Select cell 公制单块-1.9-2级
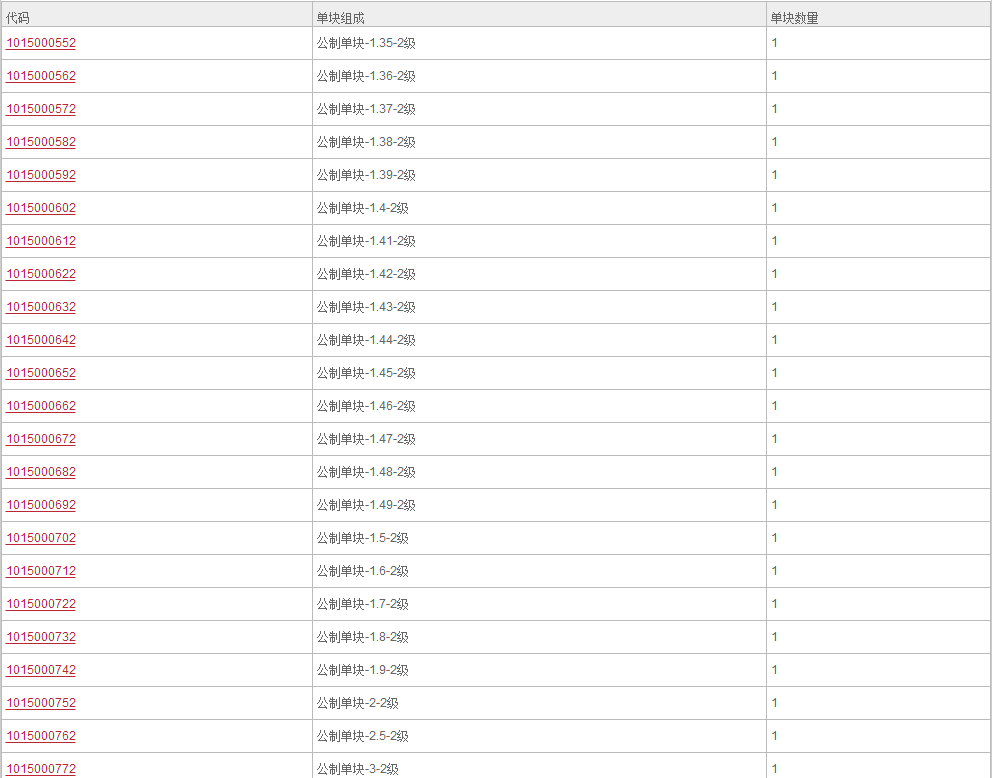Image resolution: width=993 pixels, height=778 pixels. (539, 669)
